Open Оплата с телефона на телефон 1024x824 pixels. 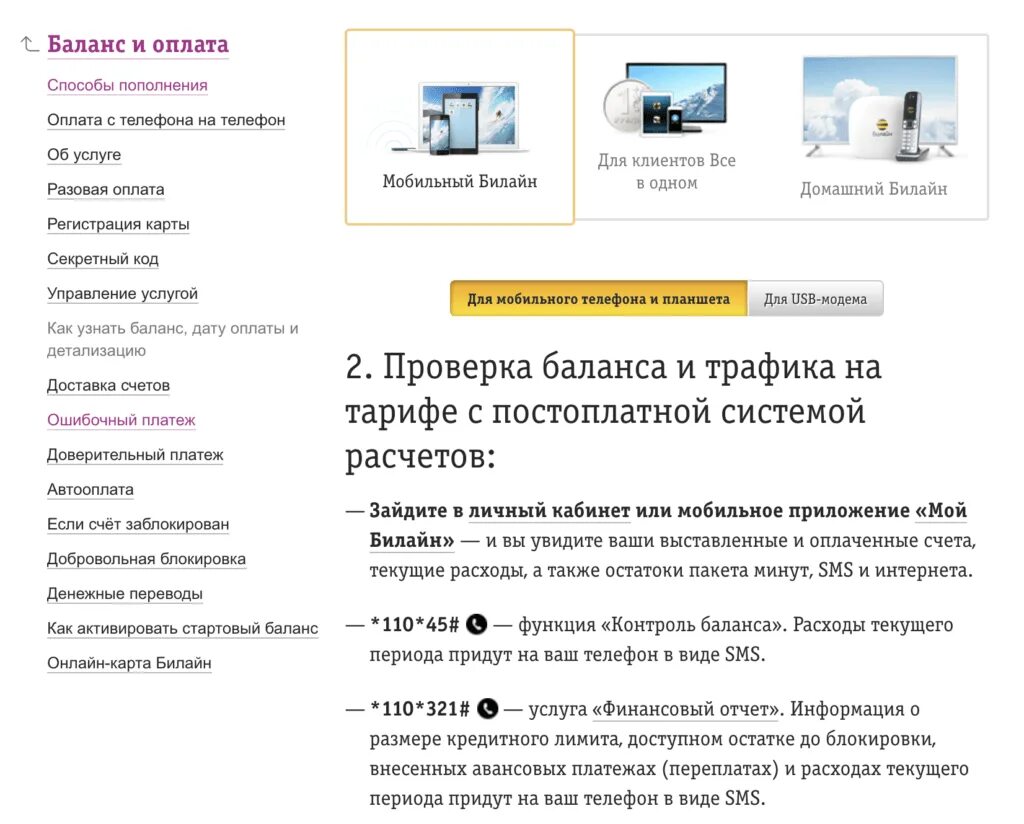pyautogui.click(x=166, y=120)
